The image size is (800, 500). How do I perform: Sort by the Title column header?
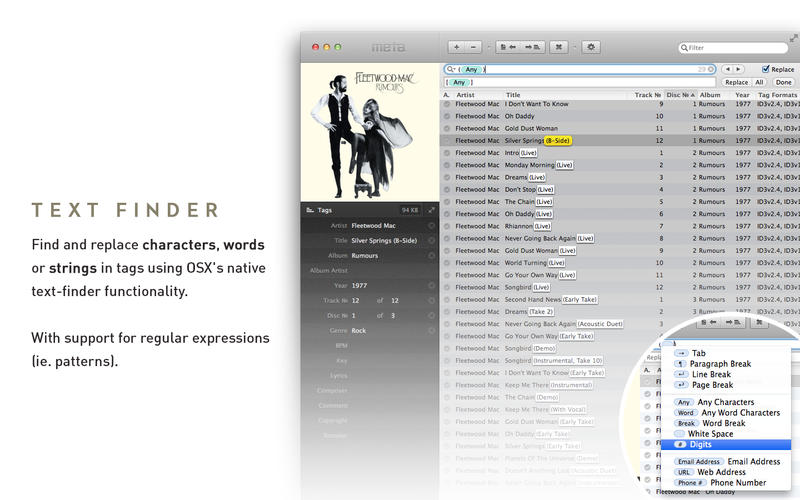tap(565, 95)
